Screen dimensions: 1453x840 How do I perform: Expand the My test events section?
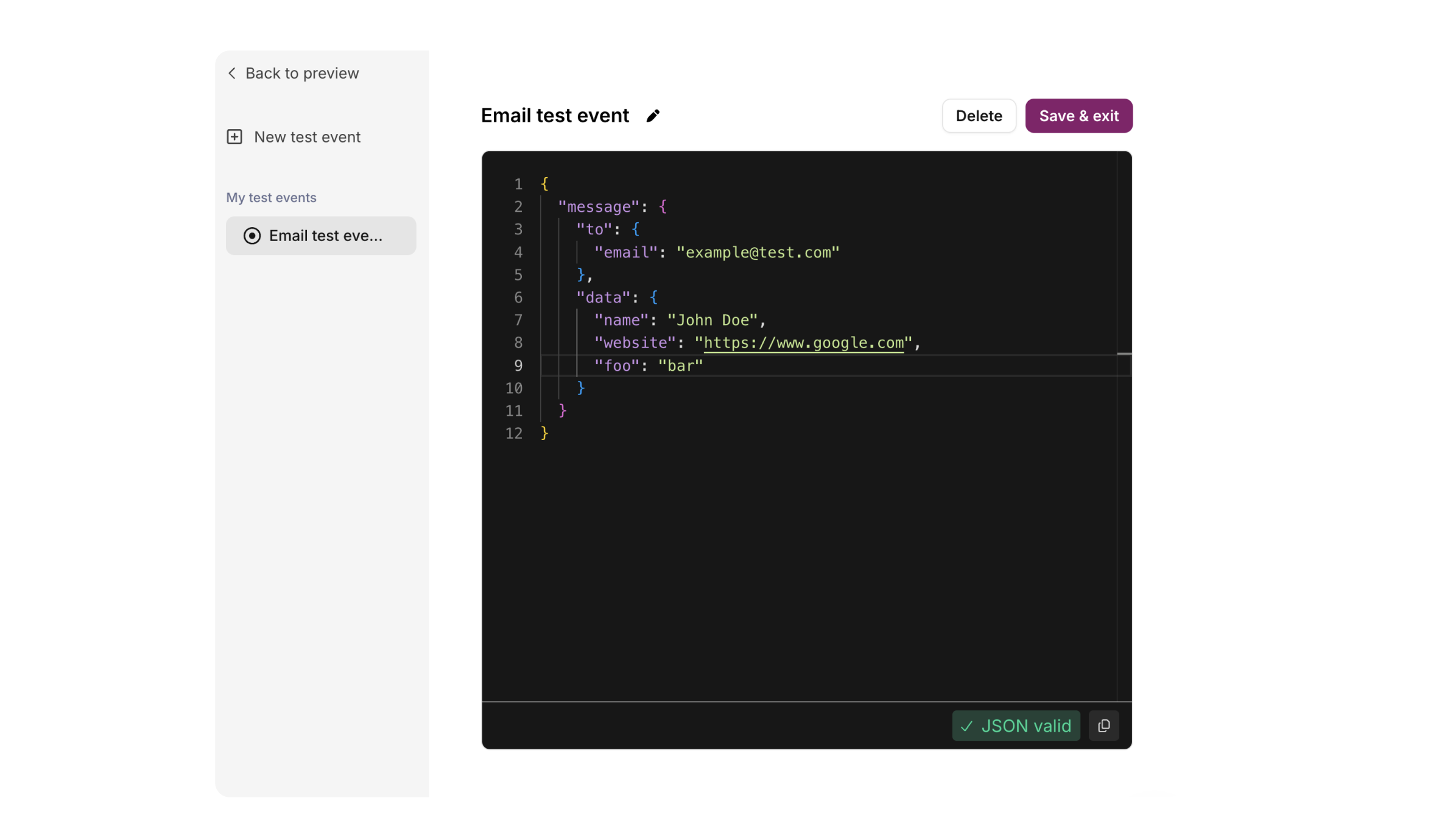pos(271,197)
